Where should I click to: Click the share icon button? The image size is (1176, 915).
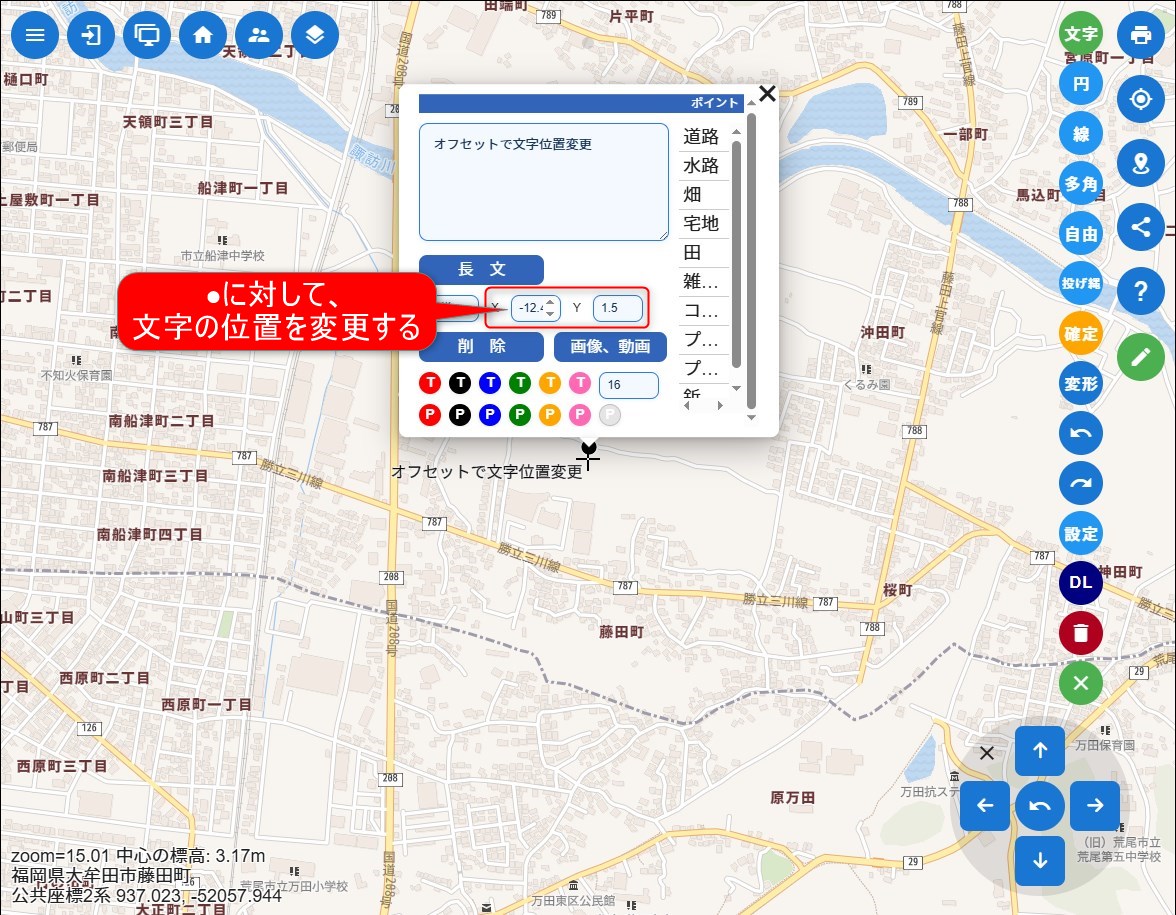(x=1141, y=227)
